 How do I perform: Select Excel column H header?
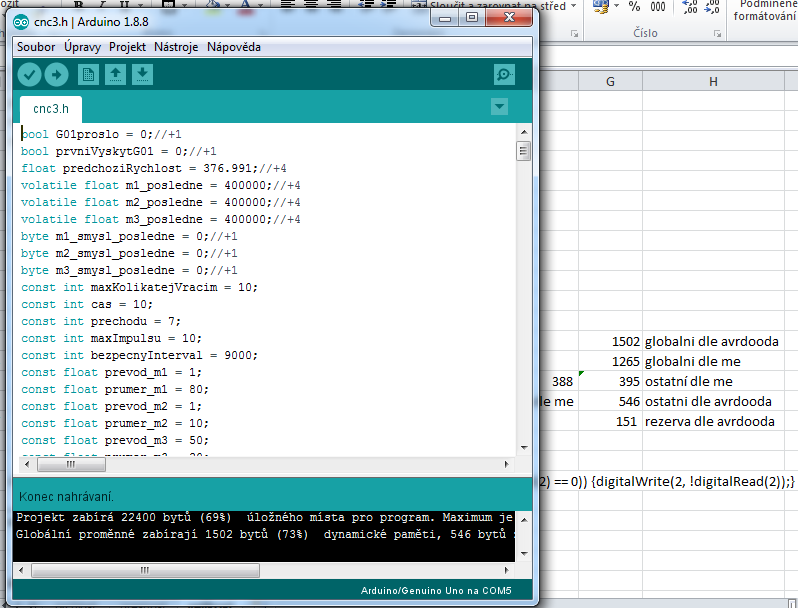[713, 81]
